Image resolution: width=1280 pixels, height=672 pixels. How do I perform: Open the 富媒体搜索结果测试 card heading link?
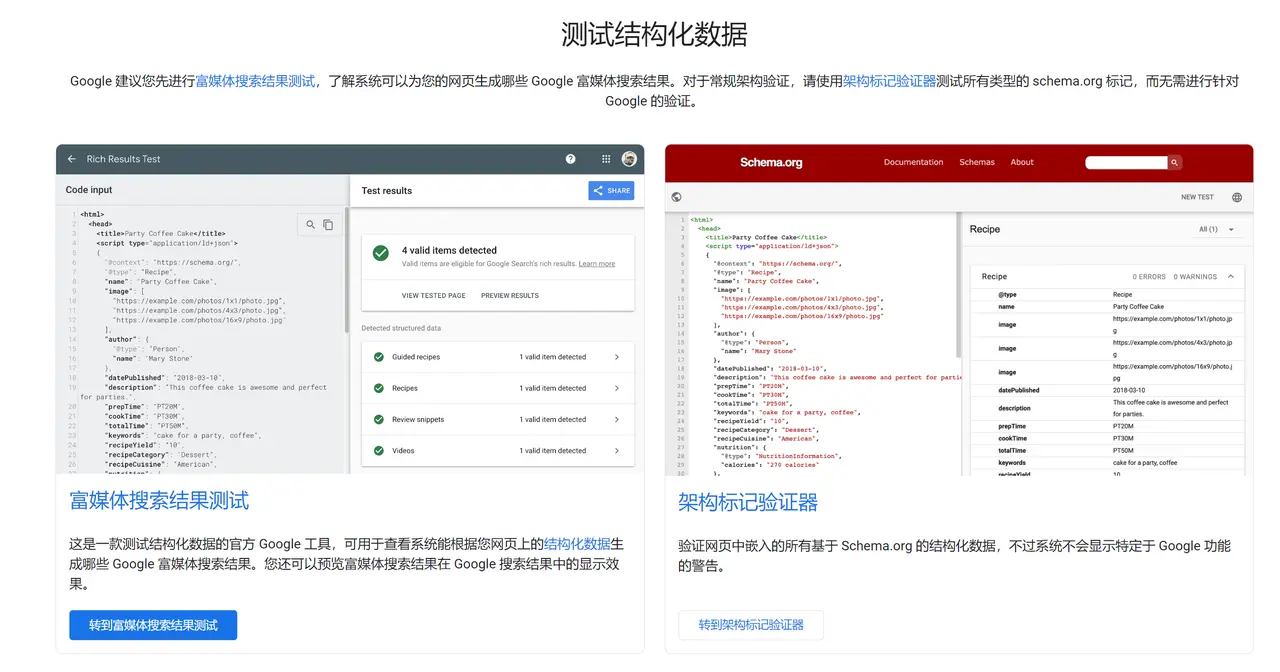(159, 501)
